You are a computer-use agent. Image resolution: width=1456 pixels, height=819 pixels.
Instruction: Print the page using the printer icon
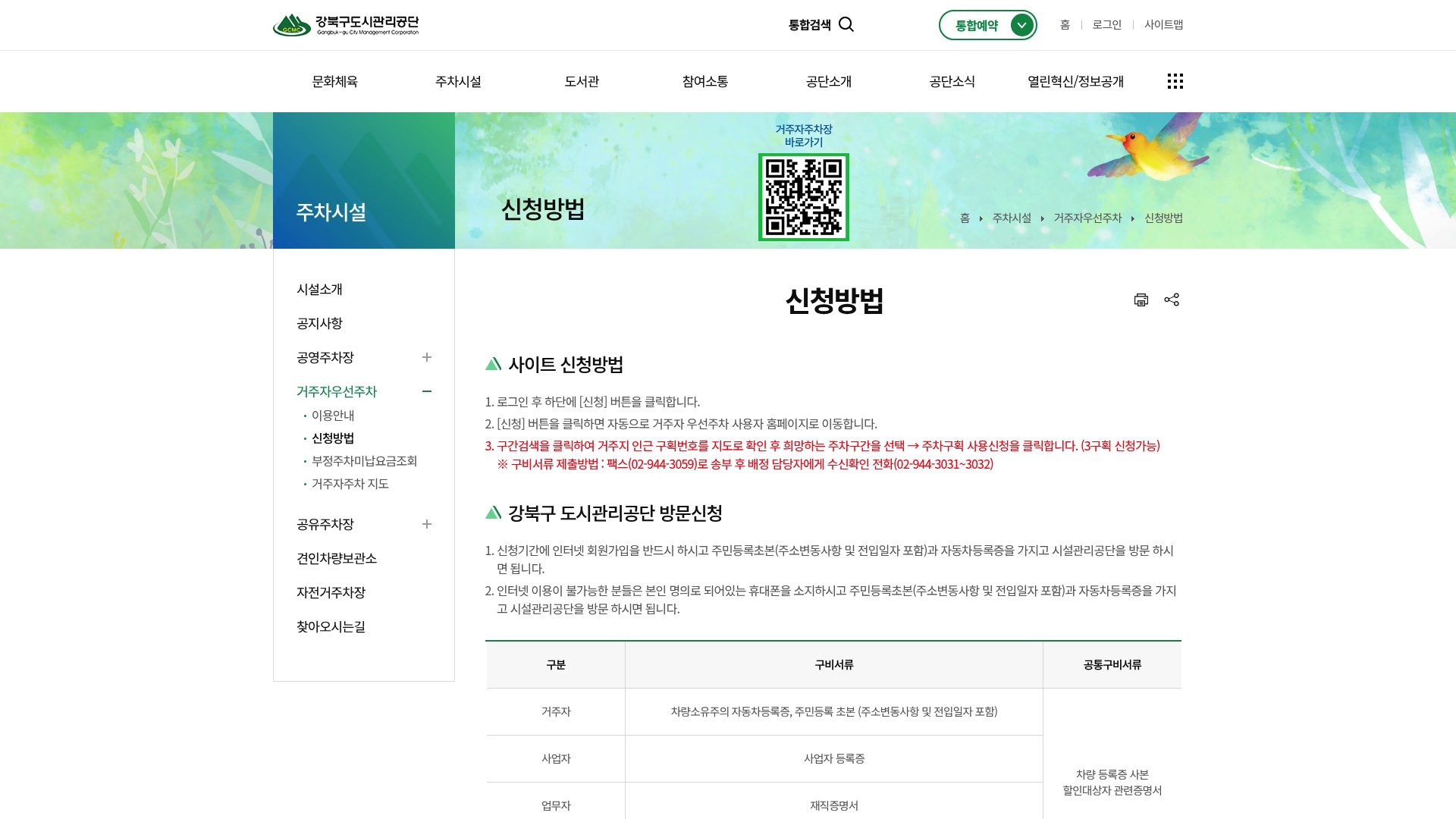1141,300
